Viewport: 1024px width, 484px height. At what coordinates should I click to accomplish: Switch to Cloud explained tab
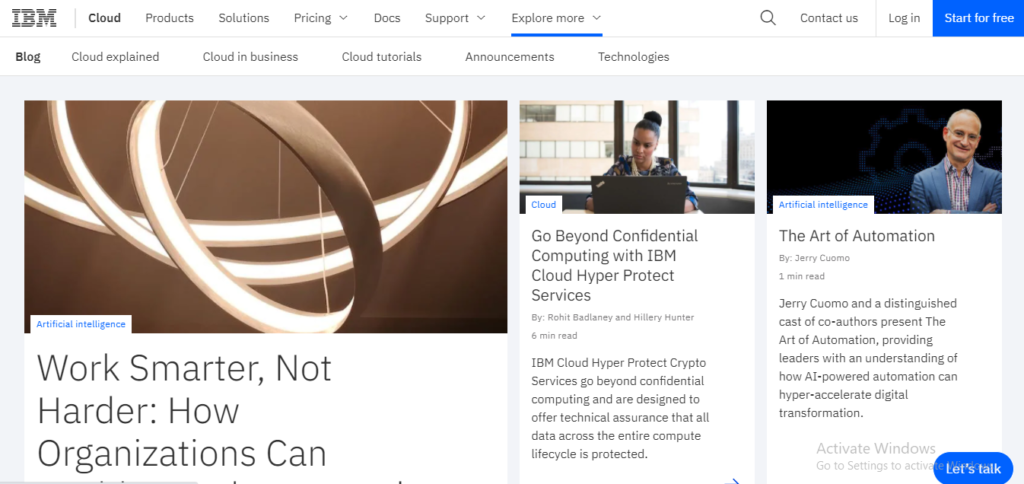pos(115,57)
